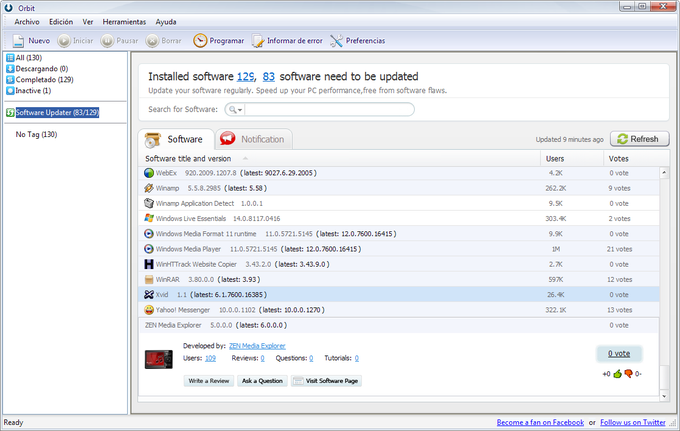This screenshot has height=431, width=680.
Task: Click the Windows Live Essentials flag icon
Action: (149, 219)
